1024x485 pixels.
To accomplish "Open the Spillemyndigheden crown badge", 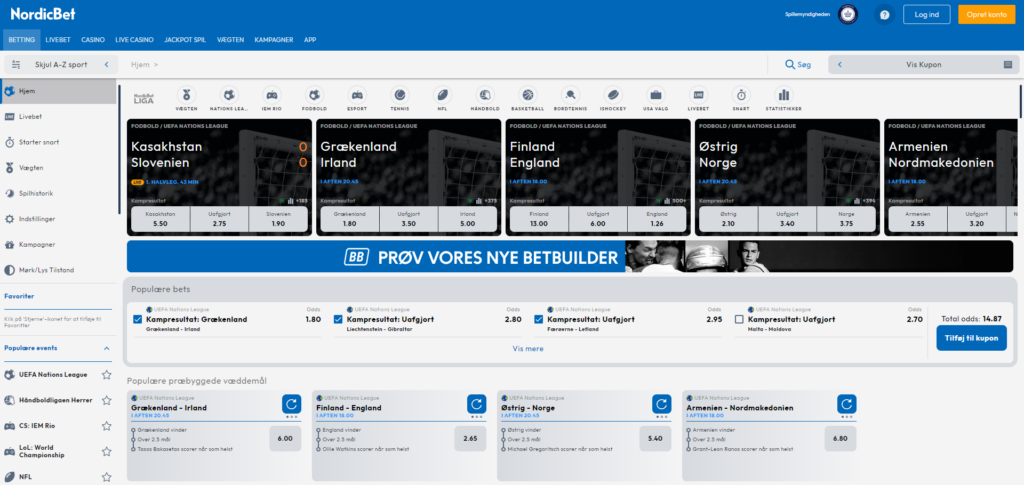I will click(x=848, y=14).
